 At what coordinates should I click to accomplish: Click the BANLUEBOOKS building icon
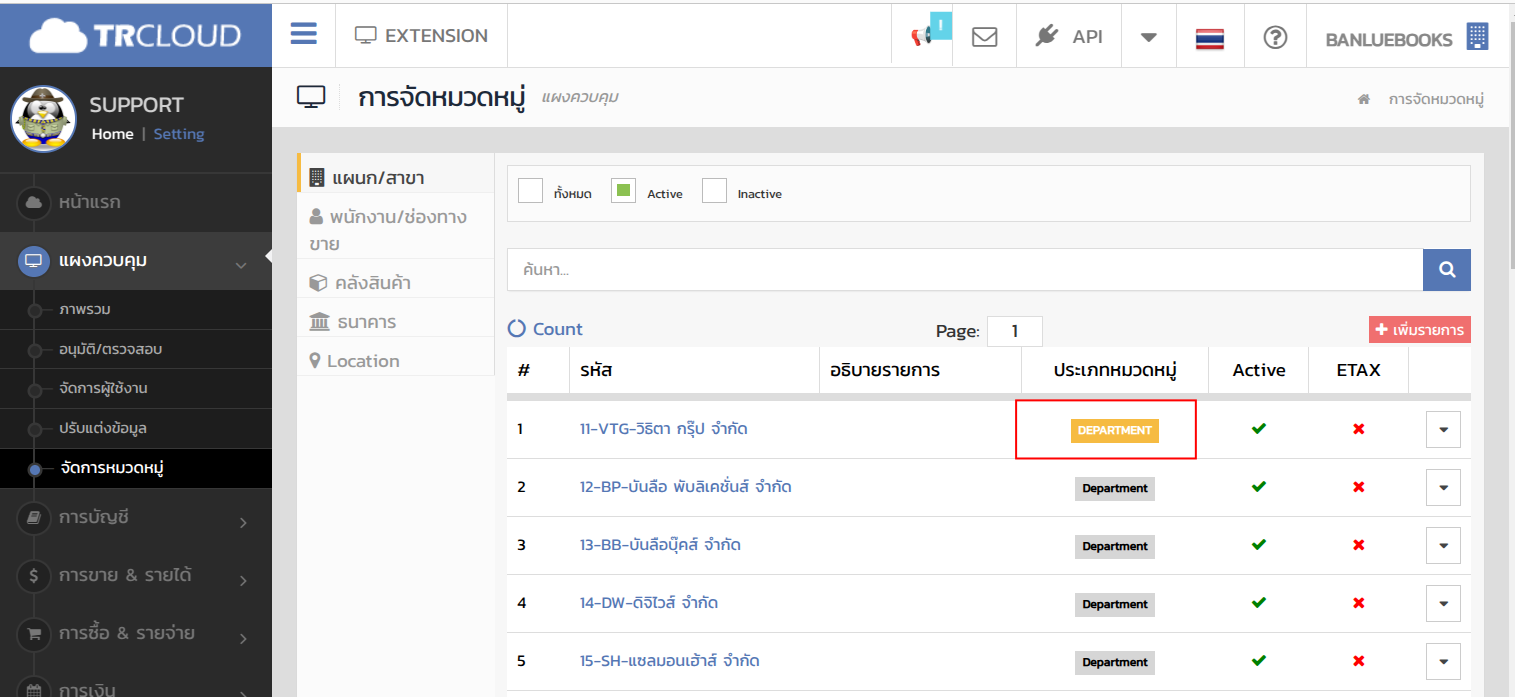point(1477,36)
